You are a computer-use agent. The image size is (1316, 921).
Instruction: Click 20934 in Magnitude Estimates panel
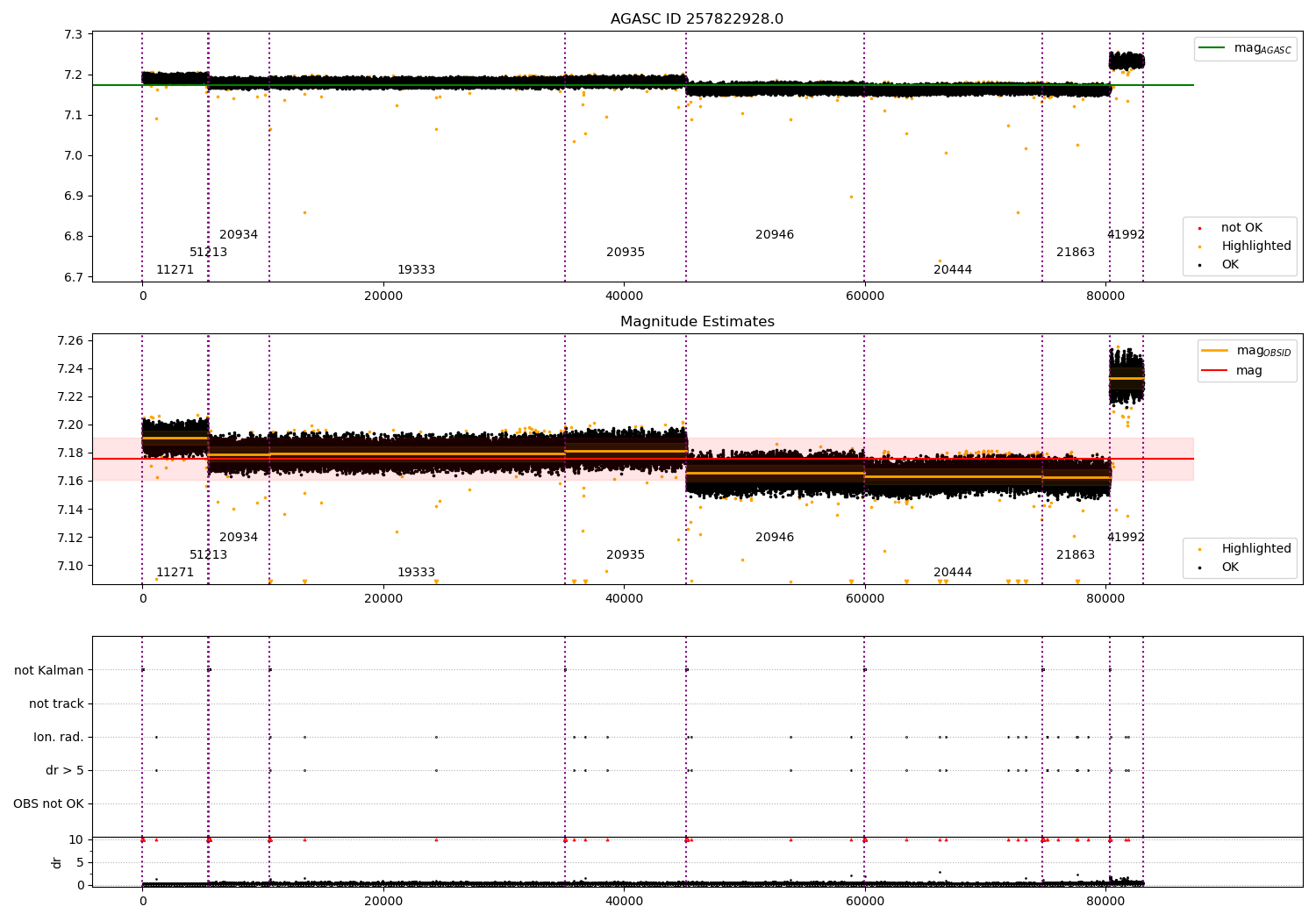(239, 538)
